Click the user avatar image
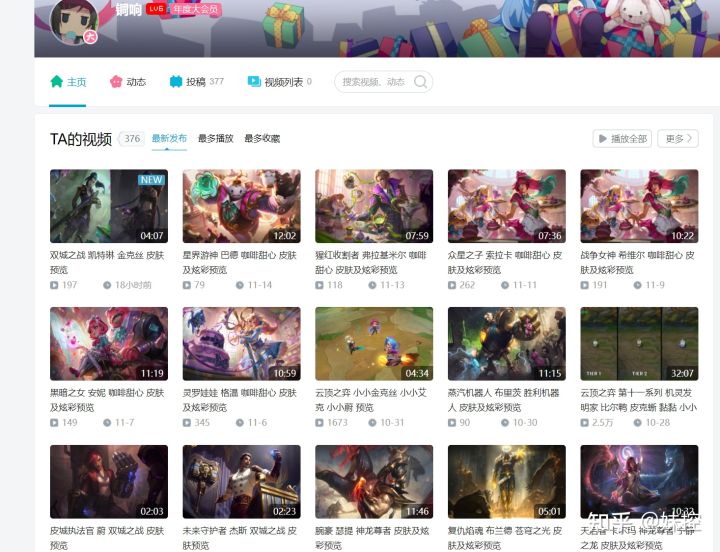The height and width of the screenshot is (552, 720). tap(74, 21)
